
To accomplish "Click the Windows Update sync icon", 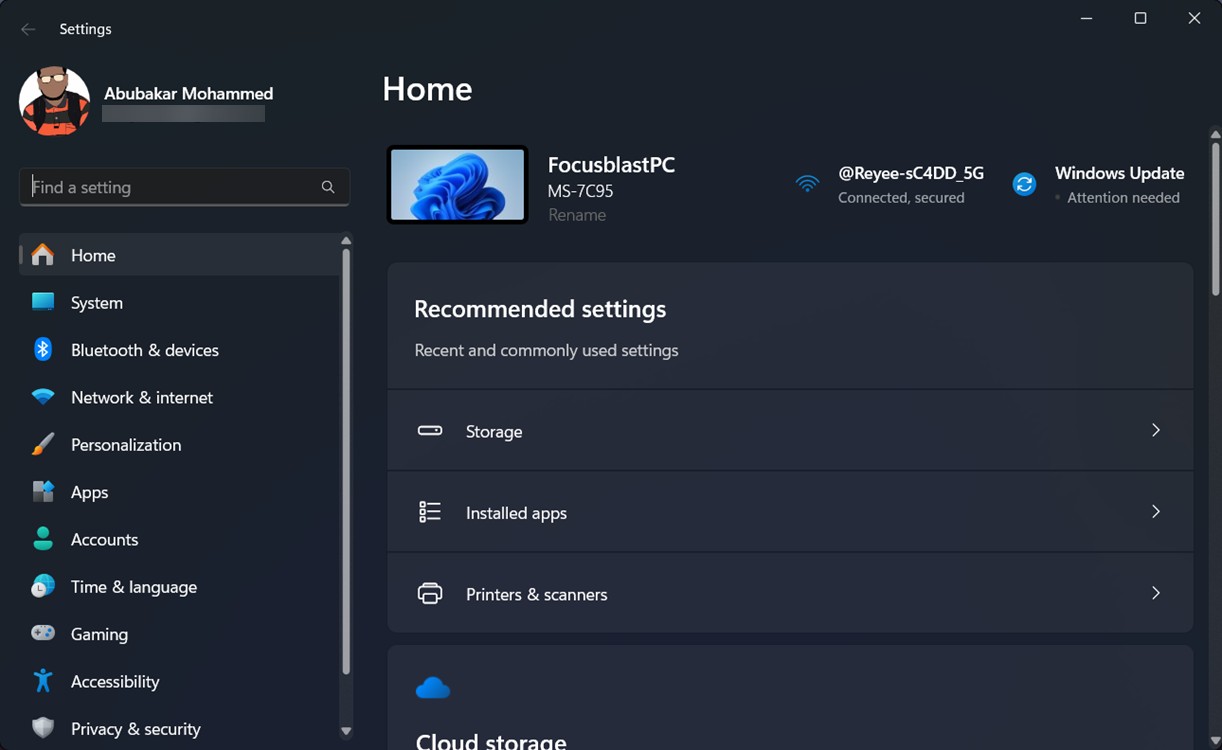I will pos(1024,184).
